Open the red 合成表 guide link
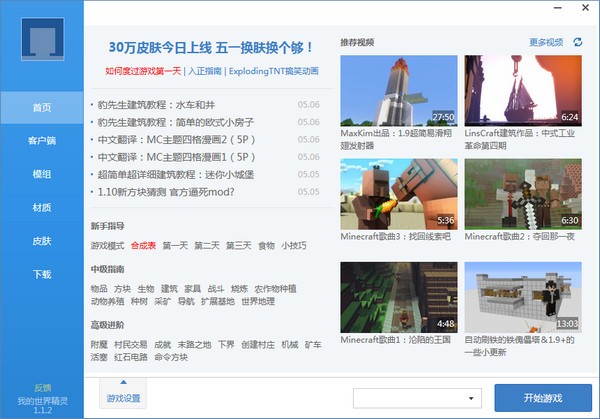This screenshot has height=419, width=600. coord(143,246)
